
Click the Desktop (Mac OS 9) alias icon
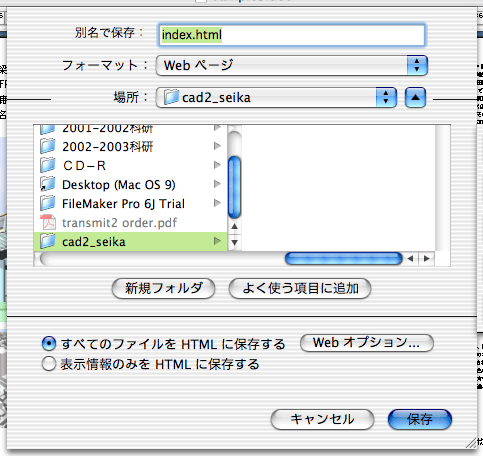point(48,184)
